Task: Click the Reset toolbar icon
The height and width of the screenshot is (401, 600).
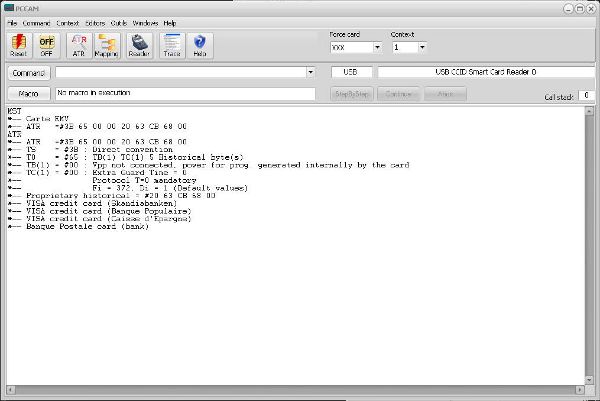Action: pos(19,46)
